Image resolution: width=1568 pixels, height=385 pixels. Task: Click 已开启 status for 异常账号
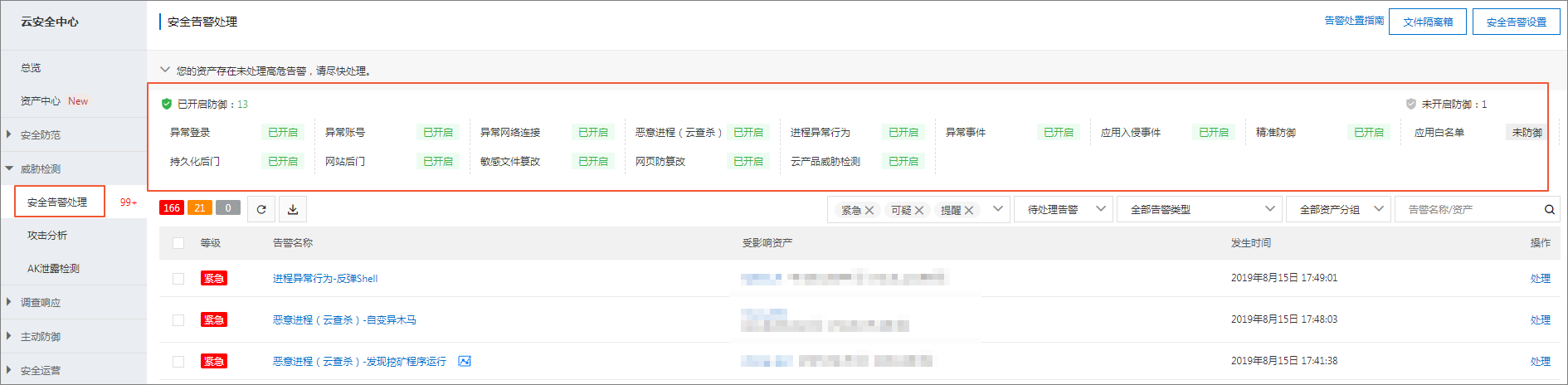438,132
